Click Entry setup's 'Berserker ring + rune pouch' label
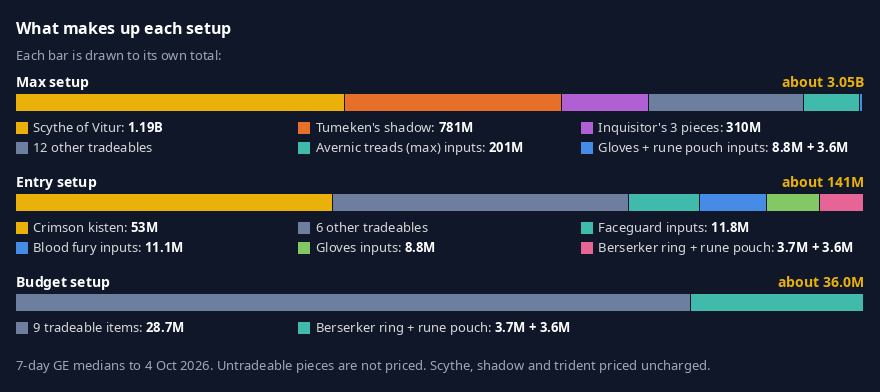The image size is (880, 392). coord(725,248)
